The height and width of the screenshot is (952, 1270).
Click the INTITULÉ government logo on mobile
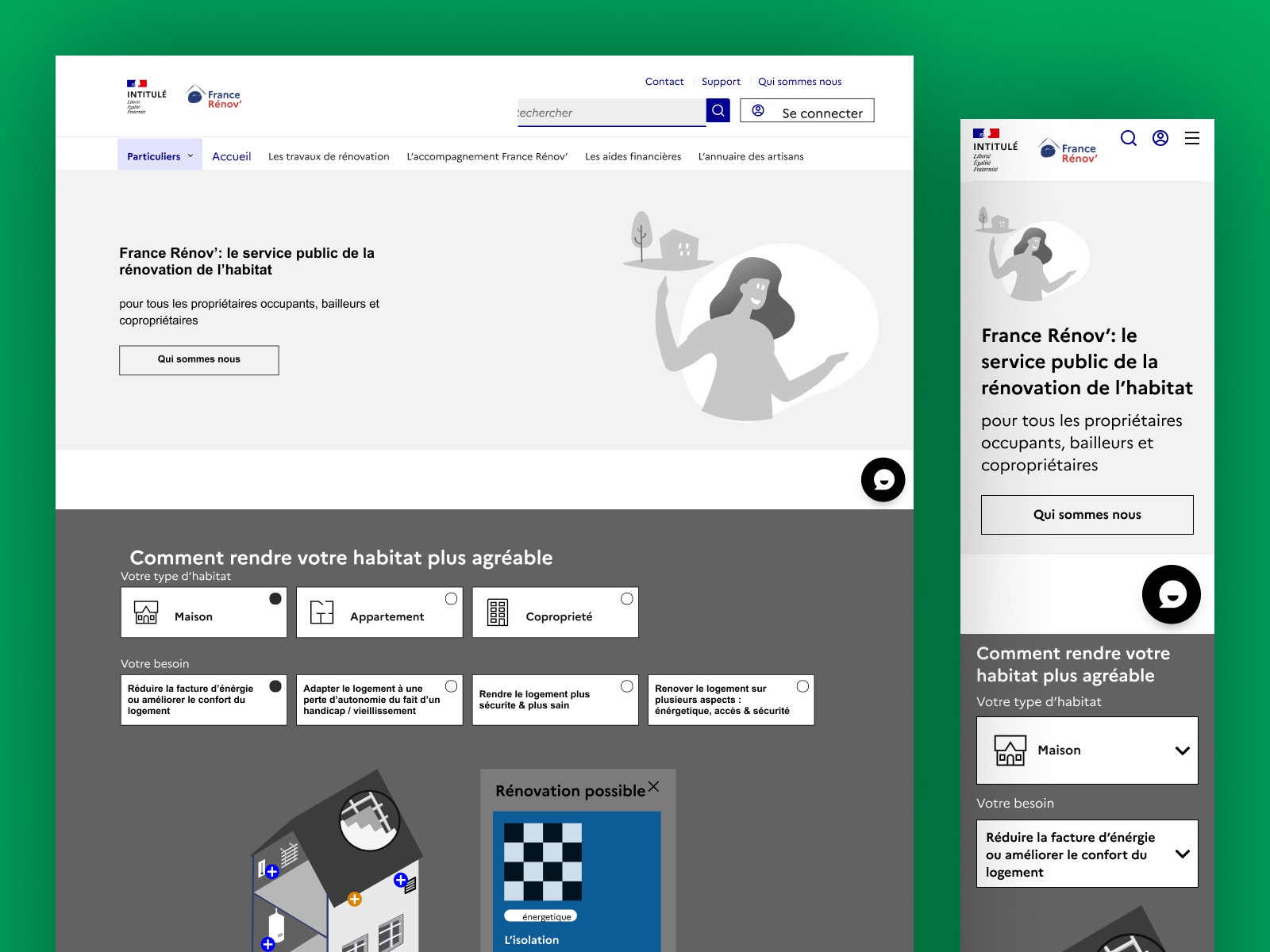995,150
